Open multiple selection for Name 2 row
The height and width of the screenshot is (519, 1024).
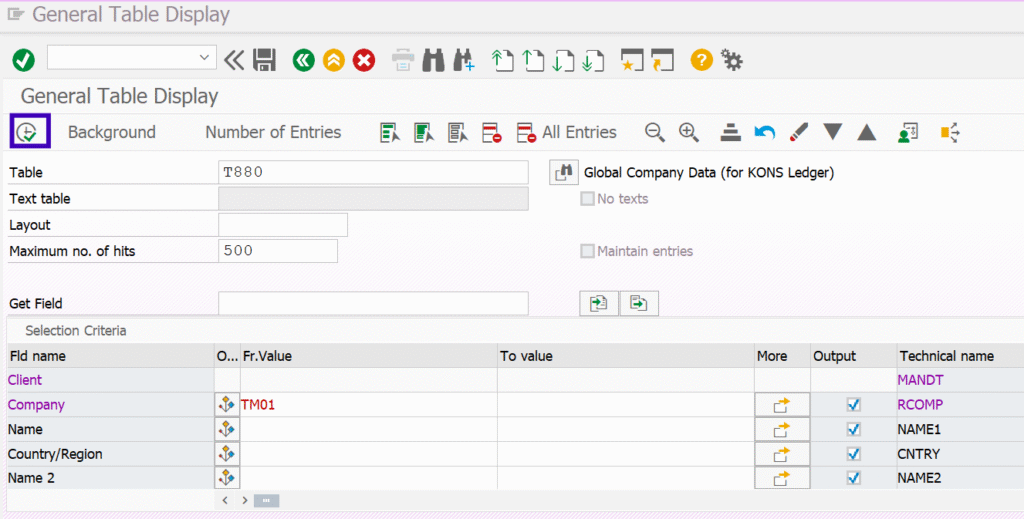782,478
